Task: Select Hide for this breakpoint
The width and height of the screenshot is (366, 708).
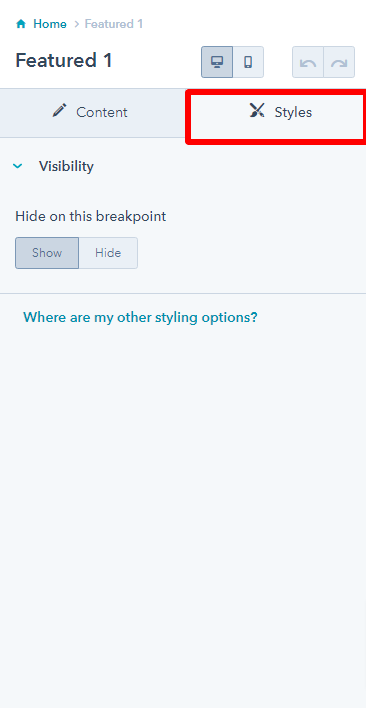Action: pyautogui.click(x=108, y=253)
